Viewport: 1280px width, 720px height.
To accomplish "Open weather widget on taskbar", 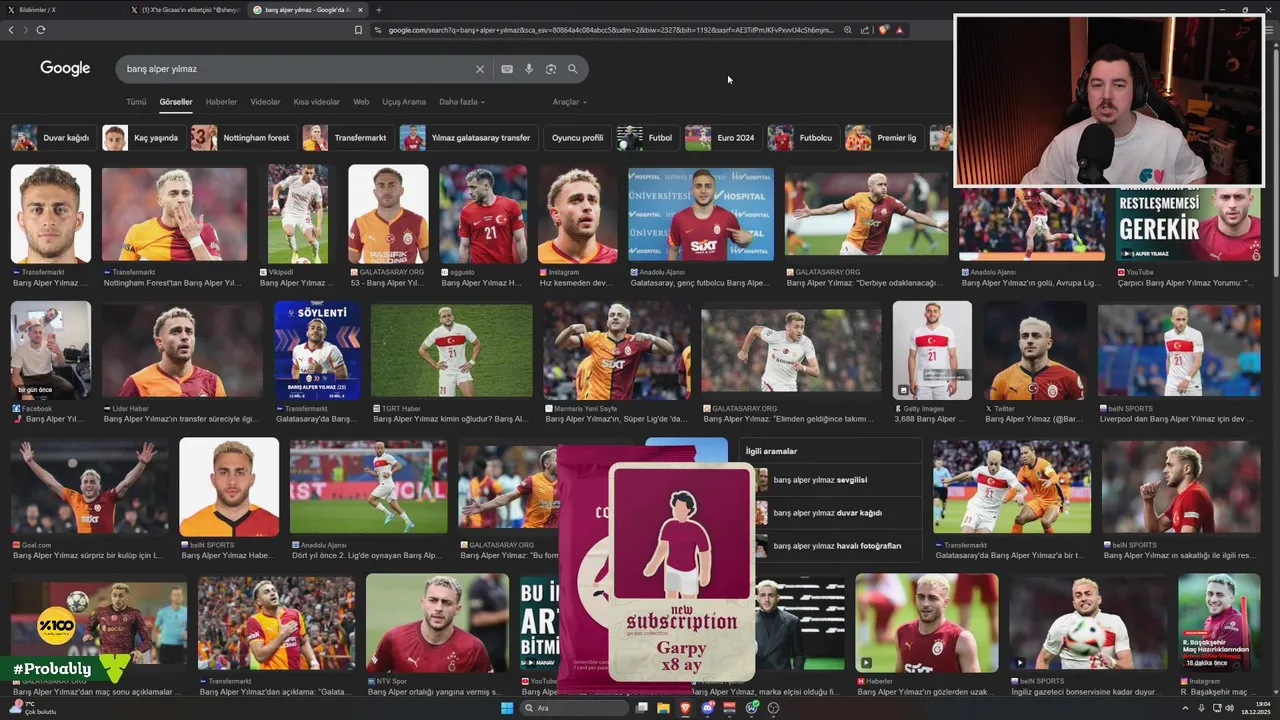I will 32,708.
